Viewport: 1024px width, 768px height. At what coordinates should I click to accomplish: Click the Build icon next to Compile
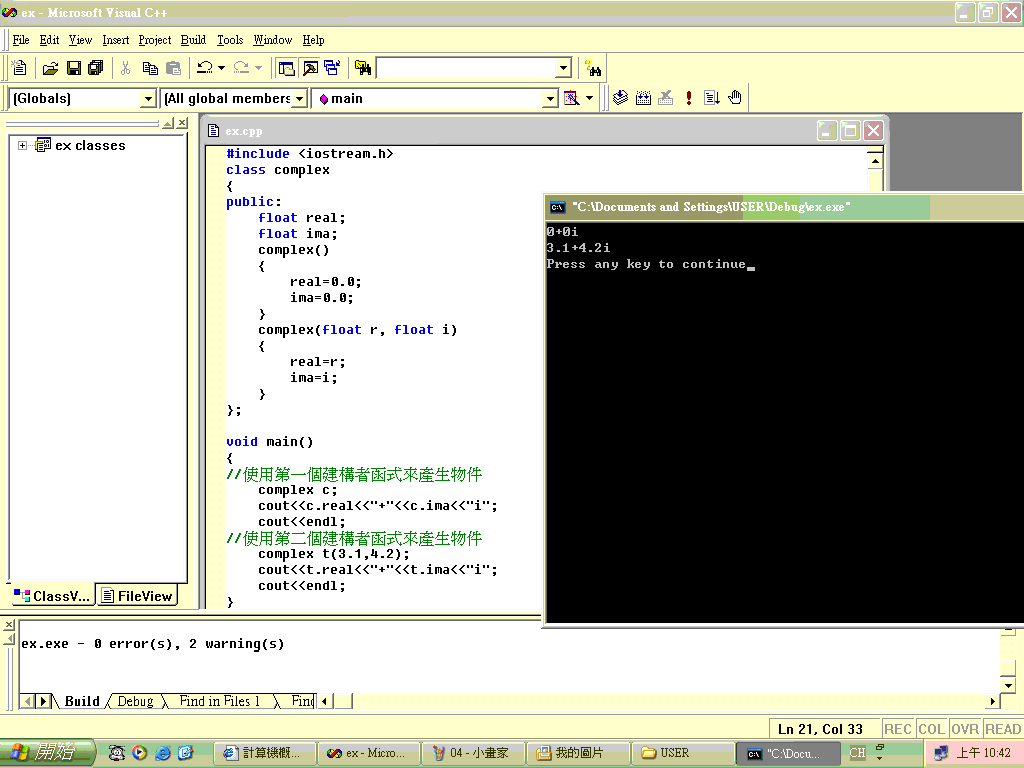click(x=643, y=98)
